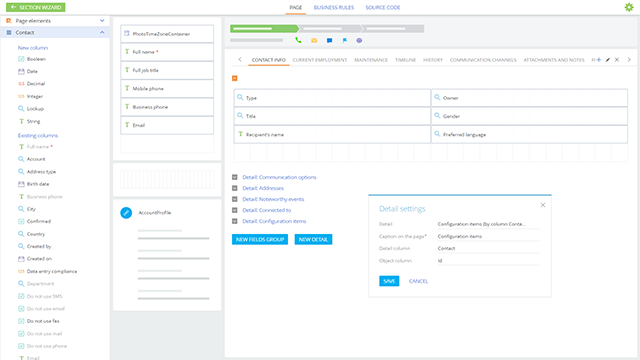Click the blue flag icon
The image size is (640, 360).
(344, 40)
